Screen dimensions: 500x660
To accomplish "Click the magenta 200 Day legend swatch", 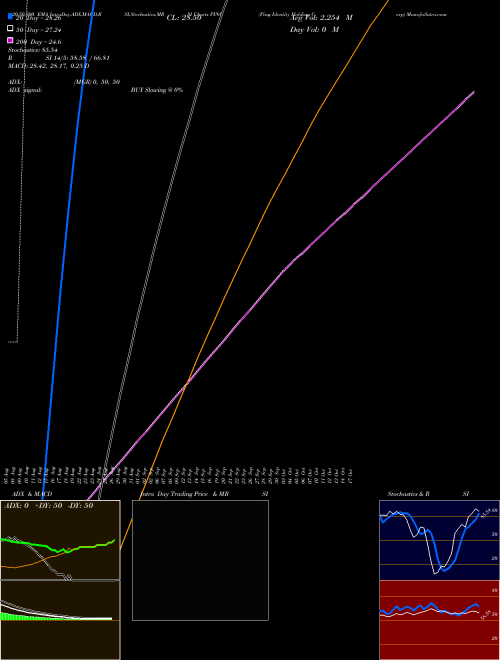I will click(x=10, y=40).
